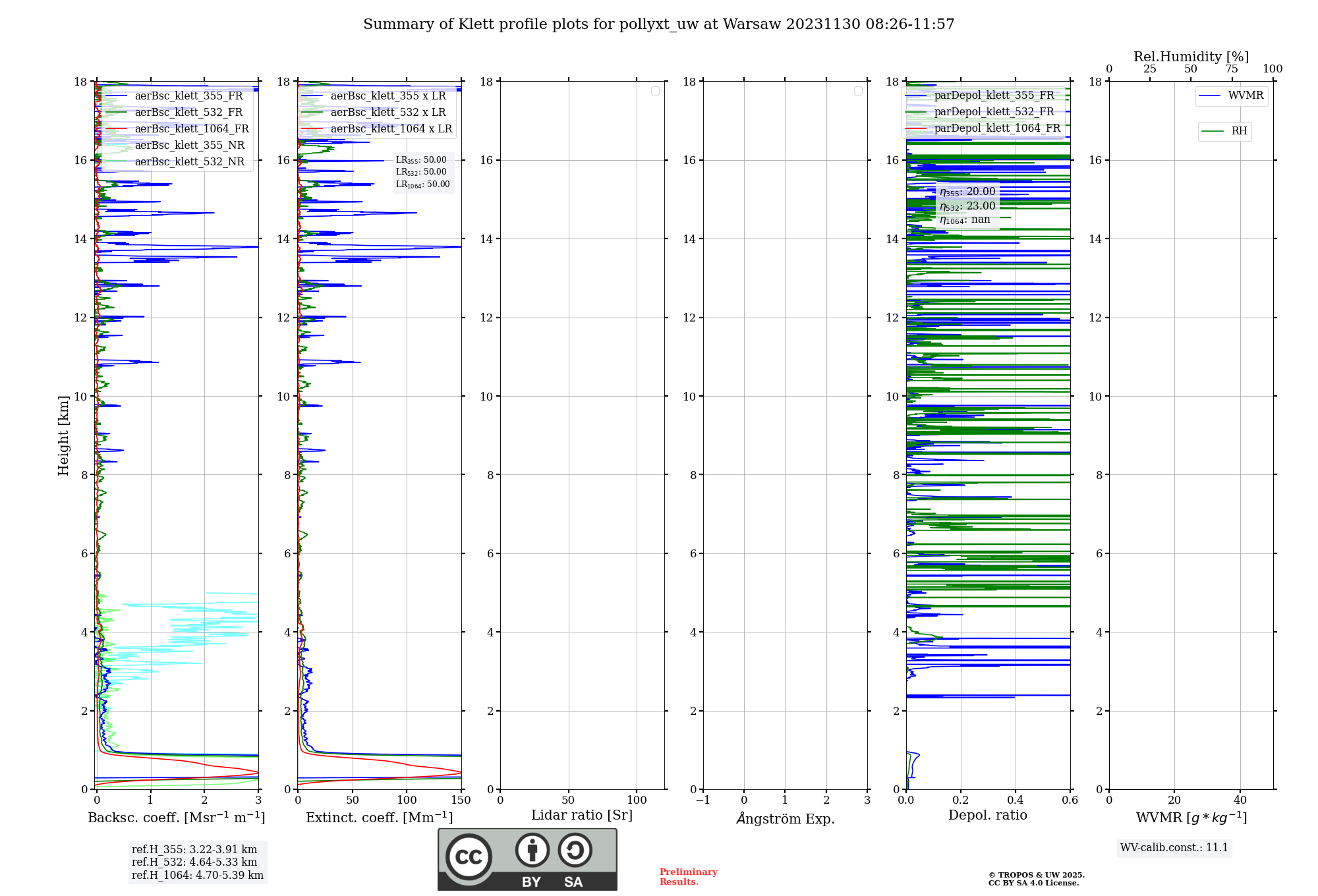Click the green RH legend line marker

tap(1213, 131)
